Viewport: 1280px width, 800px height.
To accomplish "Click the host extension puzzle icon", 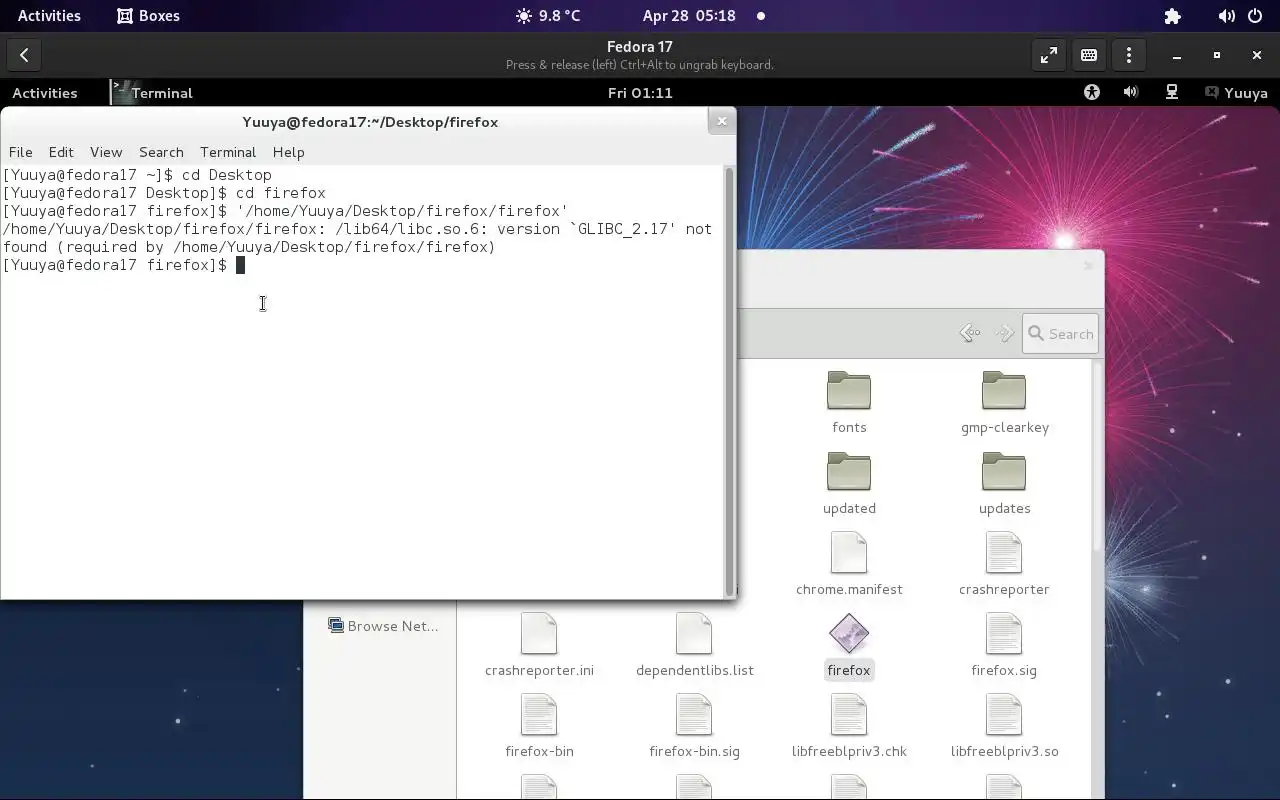I will point(1172,16).
